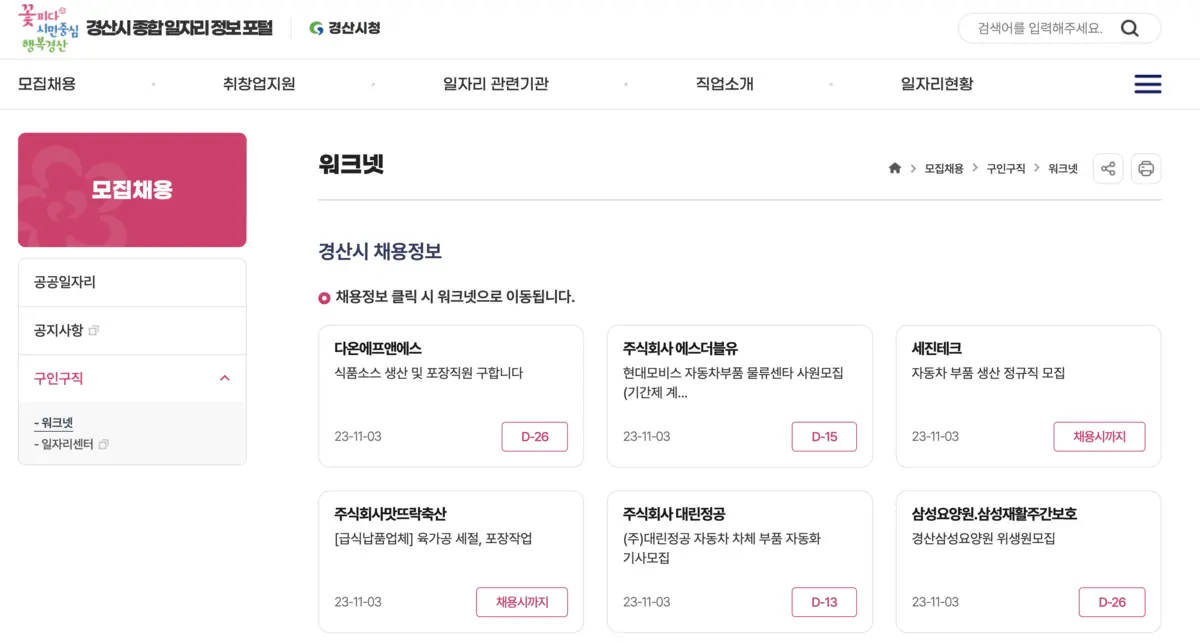Click 공공일자리 in the sidebar
Image resolution: width=1200 pixels, height=643 pixels.
coord(63,281)
